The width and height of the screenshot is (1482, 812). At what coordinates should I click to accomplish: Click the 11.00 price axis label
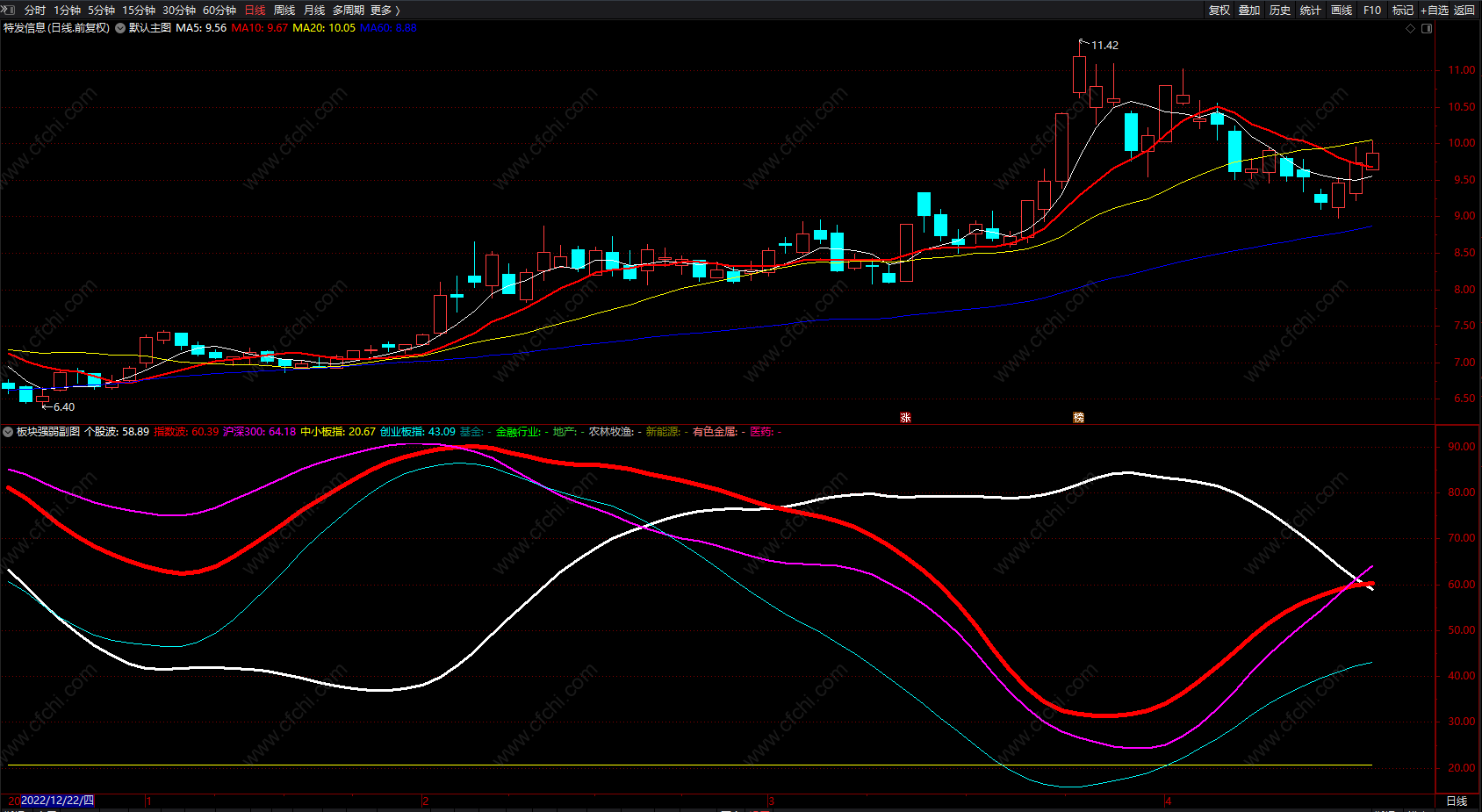click(x=1462, y=70)
